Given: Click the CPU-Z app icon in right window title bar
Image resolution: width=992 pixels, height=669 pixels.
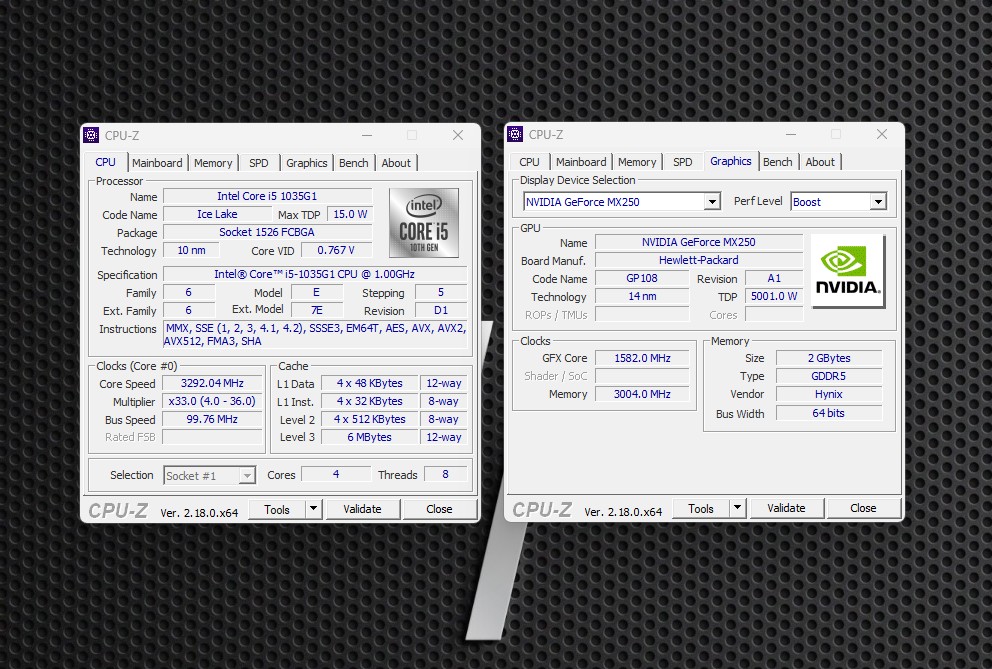Looking at the screenshot, I should pos(516,134).
